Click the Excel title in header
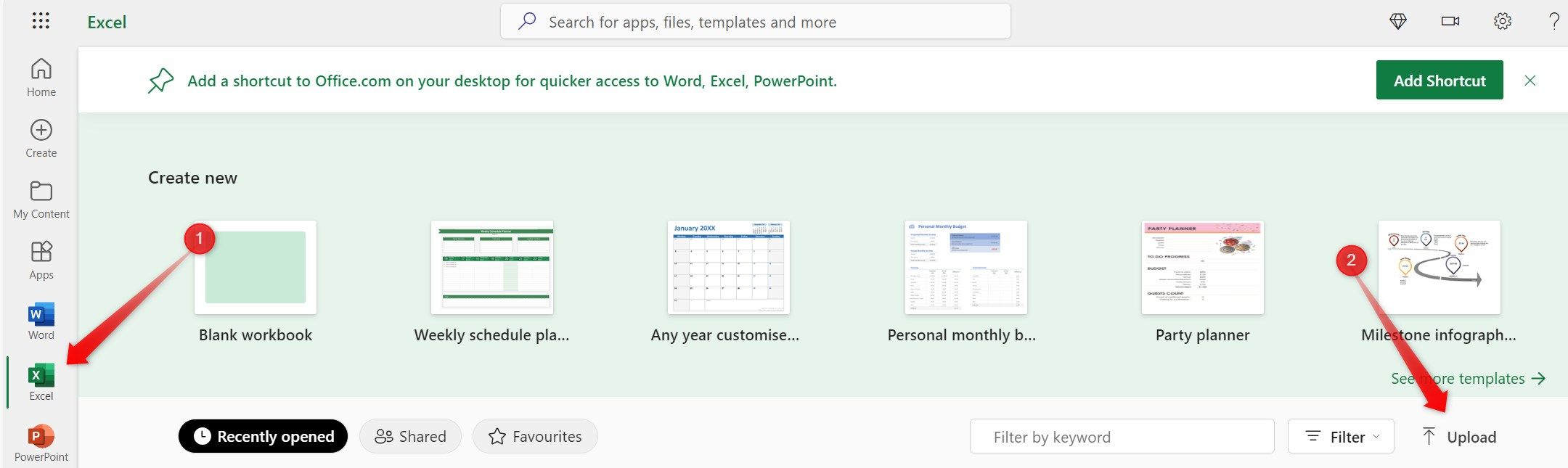This screenshot has width=1568, height=468. (107, 22)
